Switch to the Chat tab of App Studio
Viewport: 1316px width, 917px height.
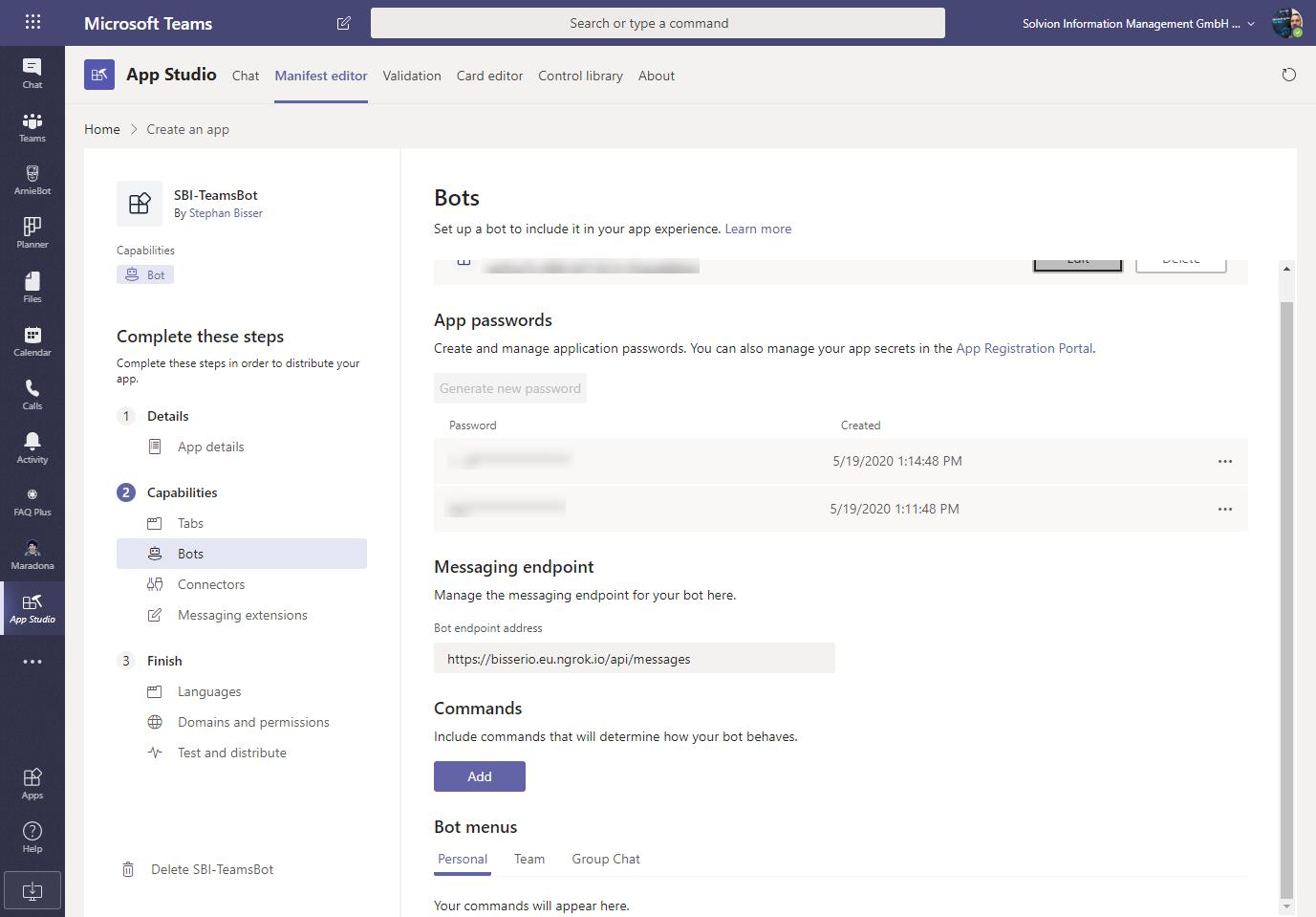(x=246, y=76)
